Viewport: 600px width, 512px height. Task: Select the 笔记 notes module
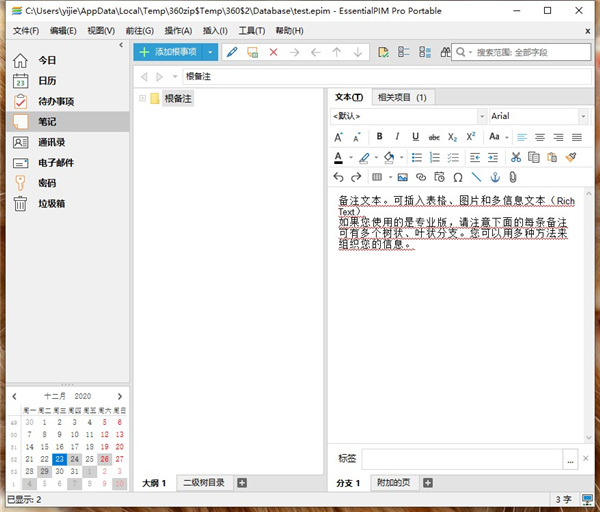[x=67, y=122]
